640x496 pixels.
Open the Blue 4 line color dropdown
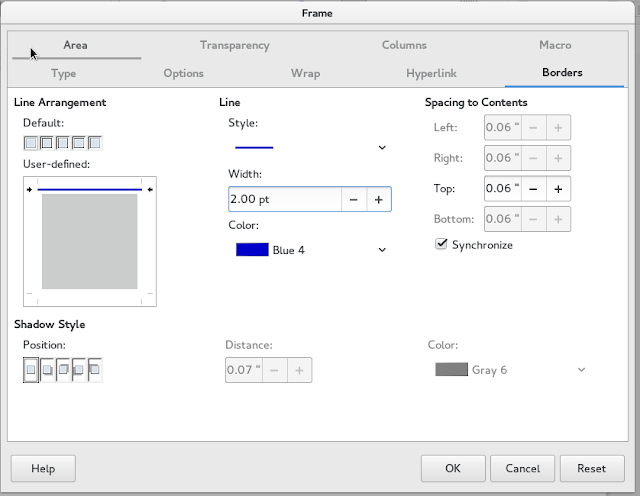coord(310,250)
